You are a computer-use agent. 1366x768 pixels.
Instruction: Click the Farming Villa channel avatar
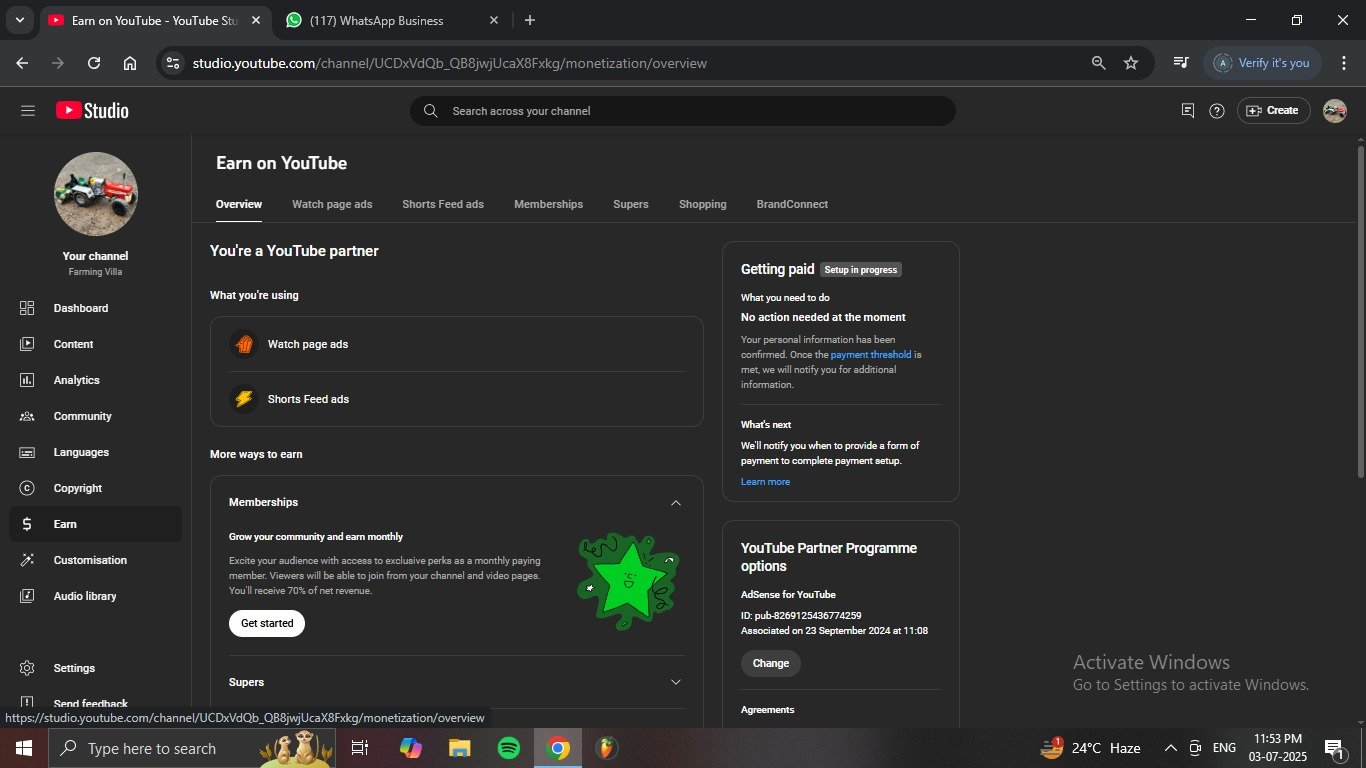[95, 194]
